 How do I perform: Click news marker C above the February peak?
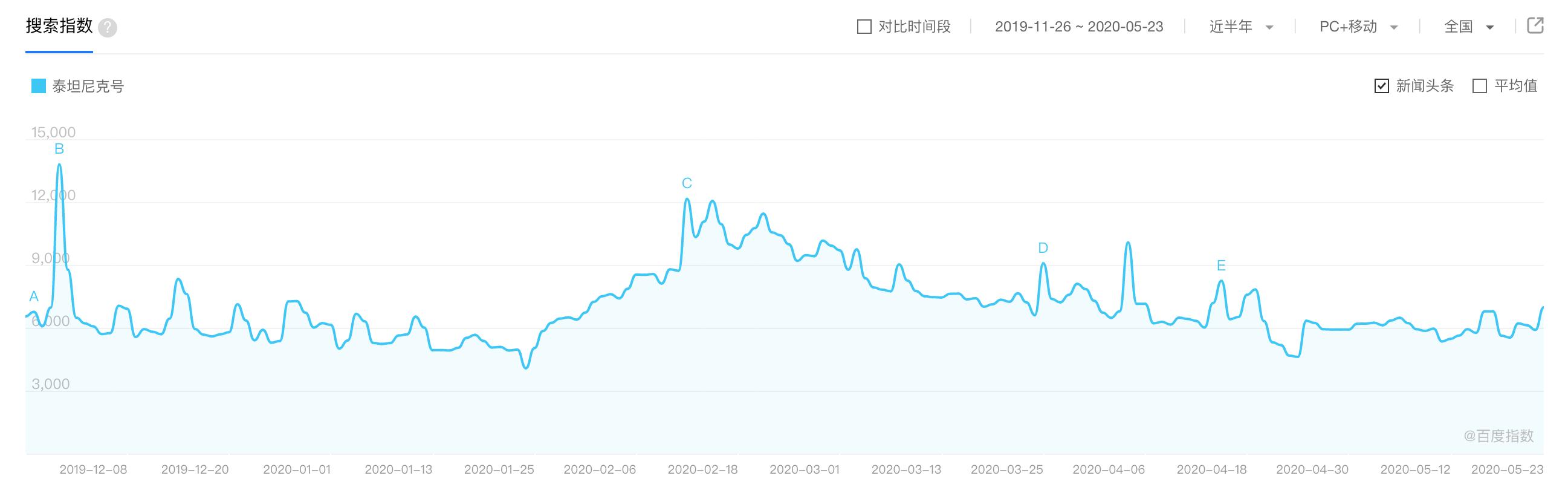coord(687,181)
